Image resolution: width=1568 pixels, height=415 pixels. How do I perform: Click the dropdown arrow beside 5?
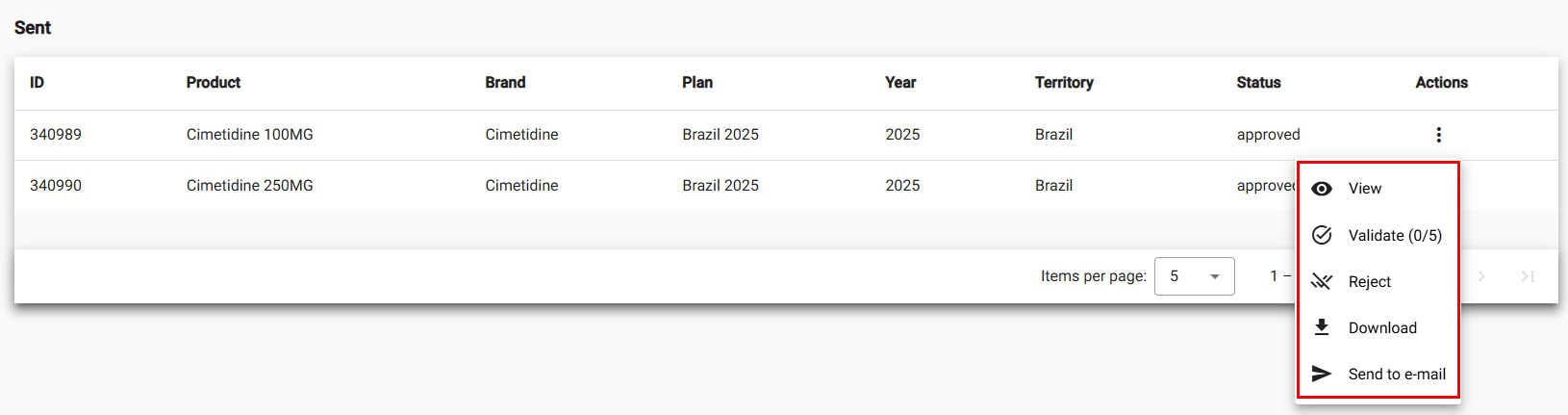point(1215,277)
